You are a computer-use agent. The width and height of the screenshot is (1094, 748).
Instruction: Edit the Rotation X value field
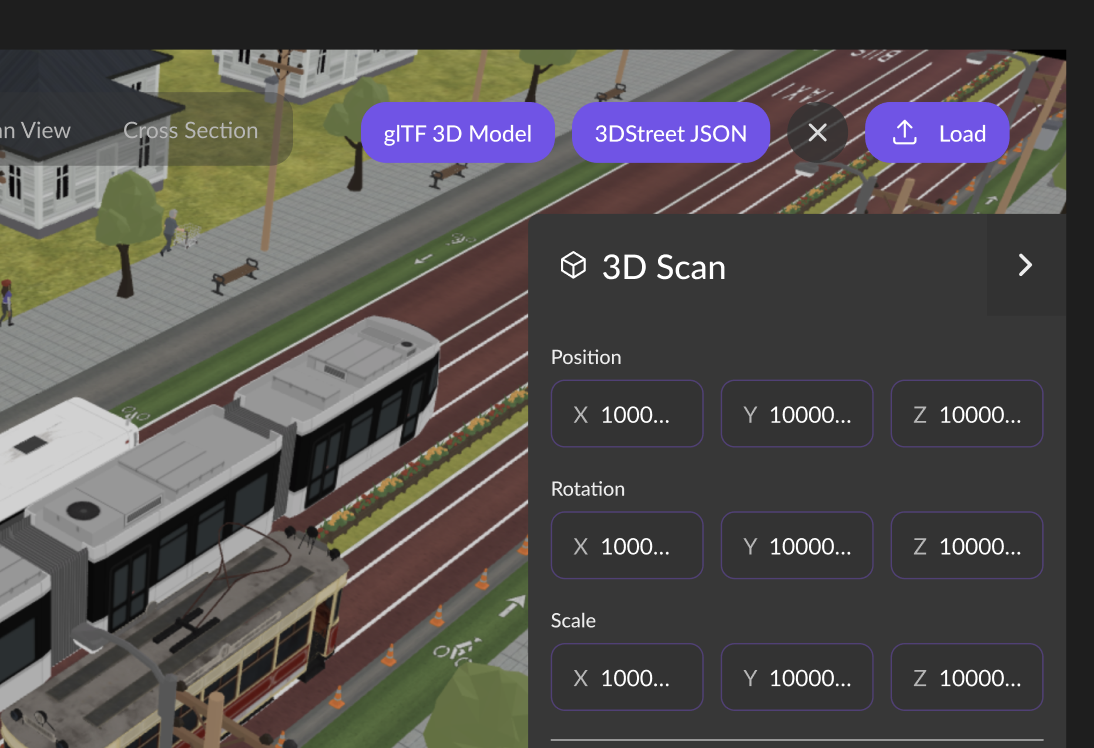pyautogui.click(x=626, y=545)
